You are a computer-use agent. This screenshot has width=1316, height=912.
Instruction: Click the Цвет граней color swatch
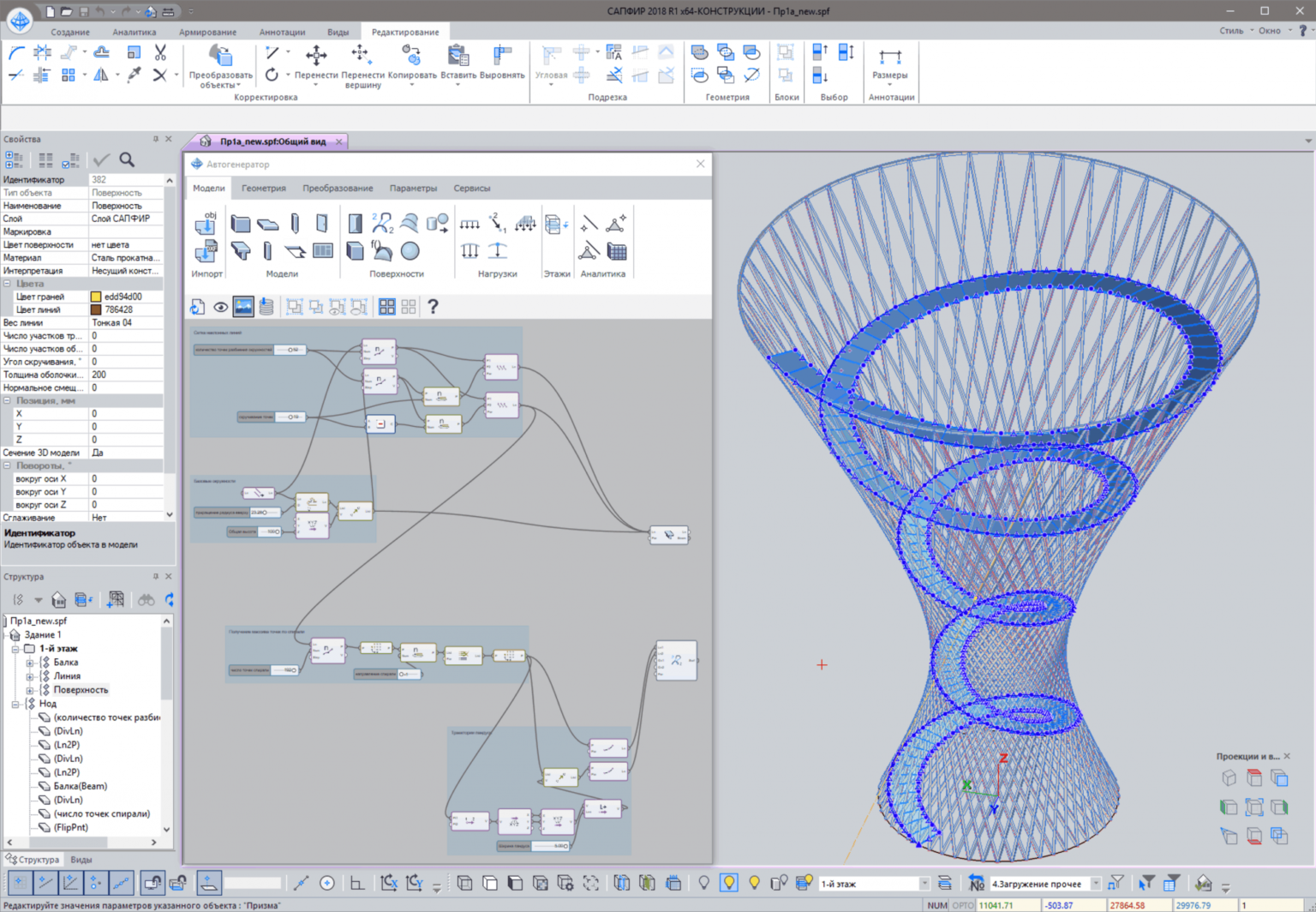pos(94,296)
